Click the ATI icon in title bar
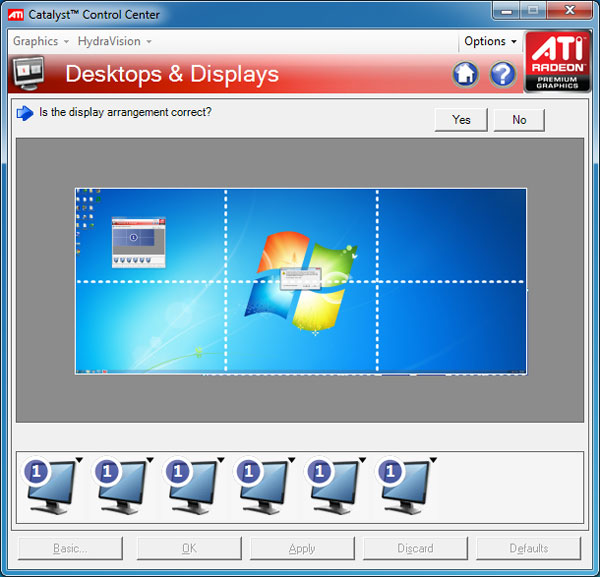 coord(16,15)
